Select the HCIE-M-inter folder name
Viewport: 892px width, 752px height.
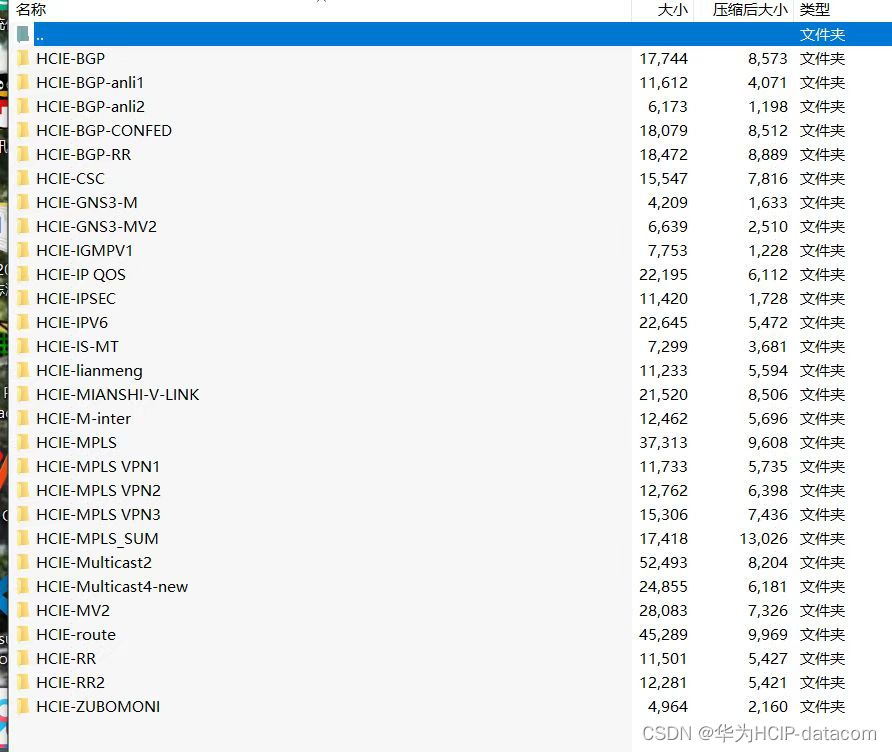click(x=84, y=419)
